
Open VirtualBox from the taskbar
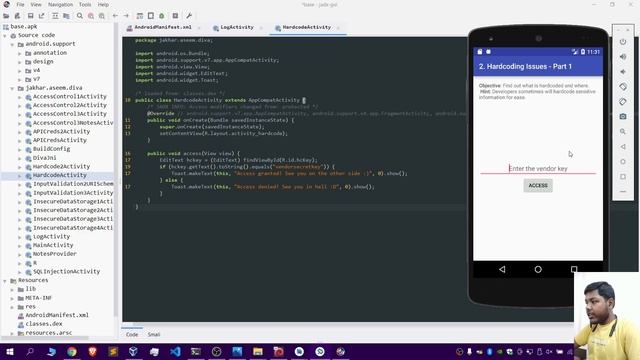(x=133, y=351)
